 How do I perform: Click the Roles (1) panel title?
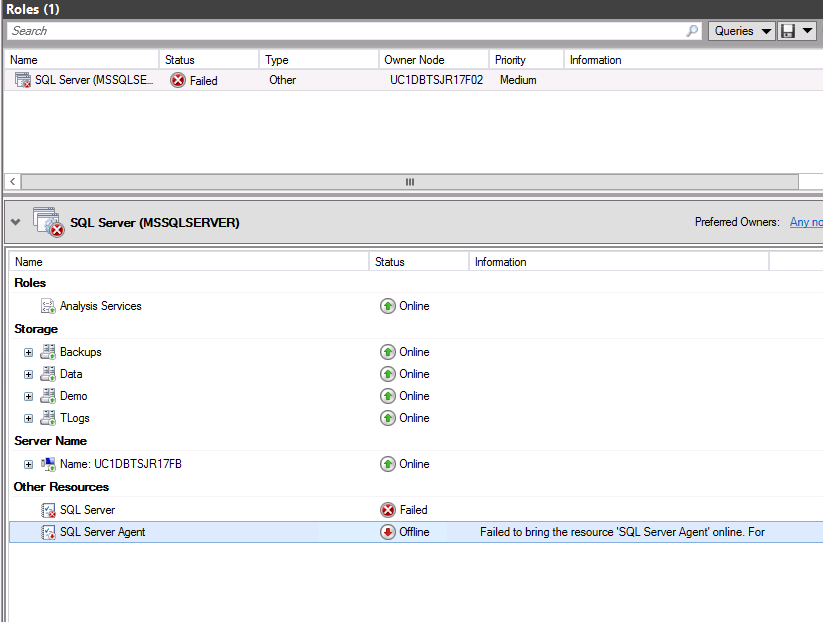33,9
